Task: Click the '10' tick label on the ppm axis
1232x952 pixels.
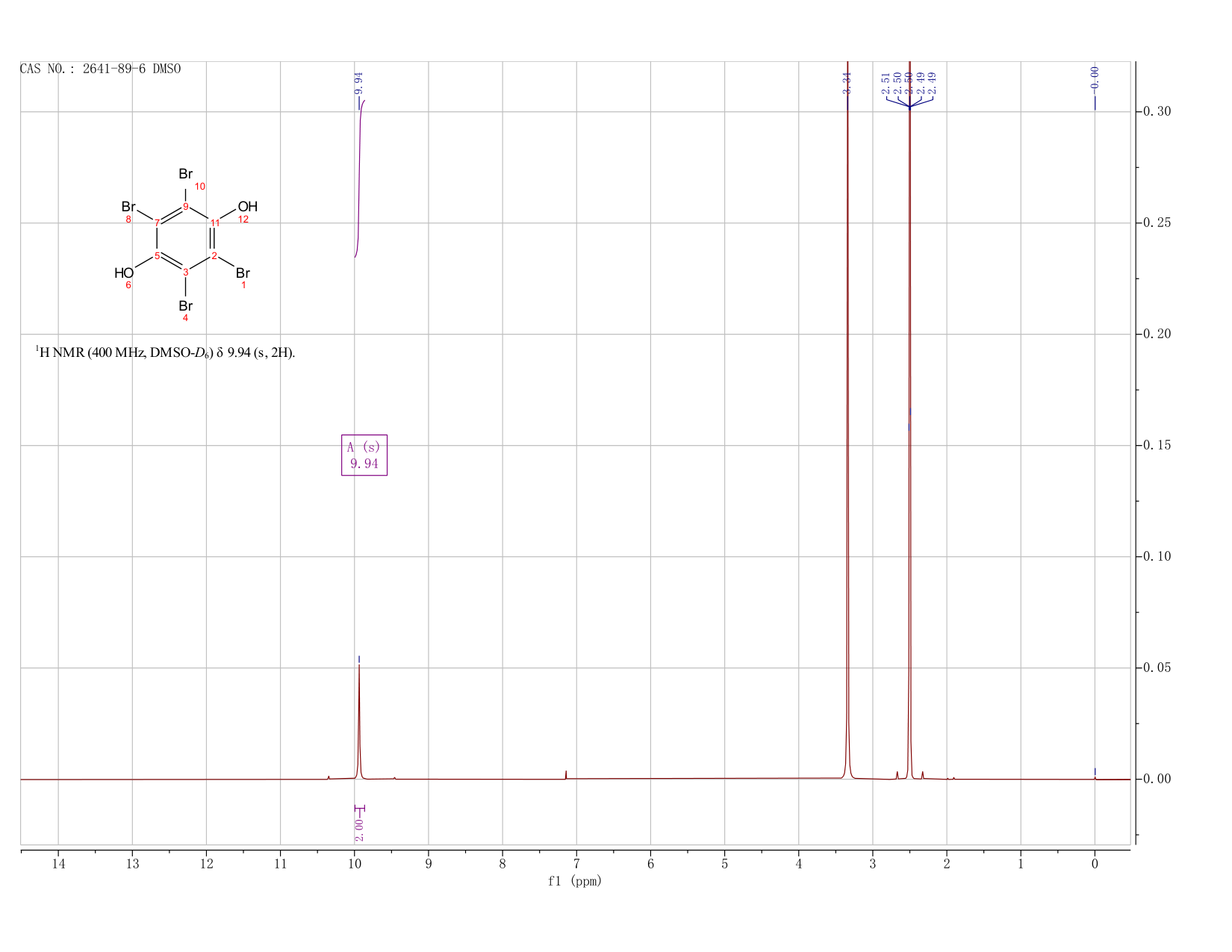Action: (355, 864)
